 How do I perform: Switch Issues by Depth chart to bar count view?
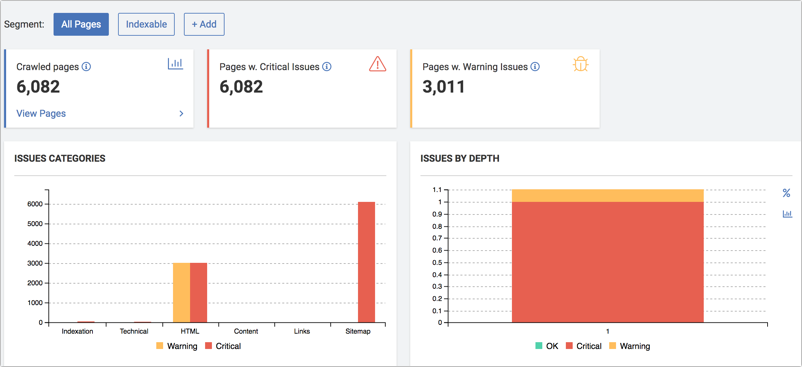click(787, 214)
